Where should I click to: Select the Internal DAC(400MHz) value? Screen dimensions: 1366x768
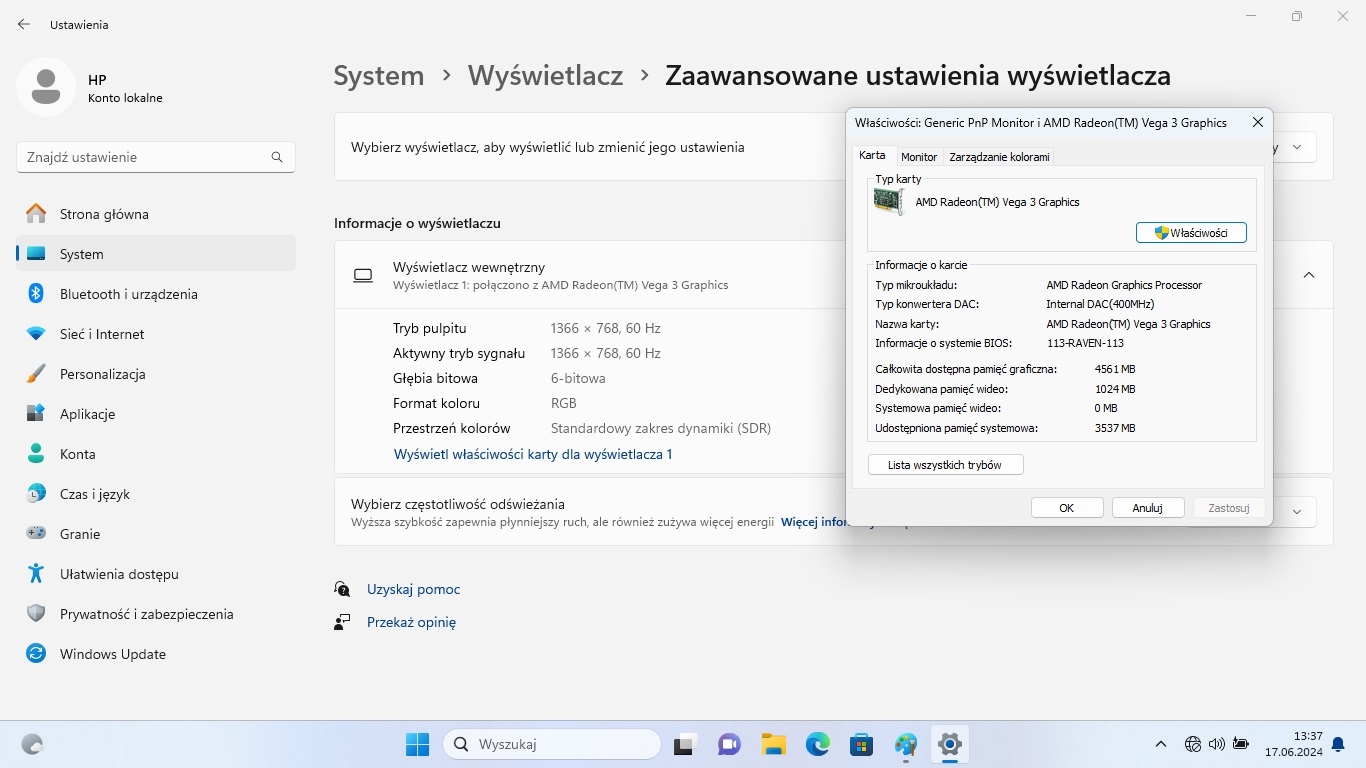coord(1100,304)
